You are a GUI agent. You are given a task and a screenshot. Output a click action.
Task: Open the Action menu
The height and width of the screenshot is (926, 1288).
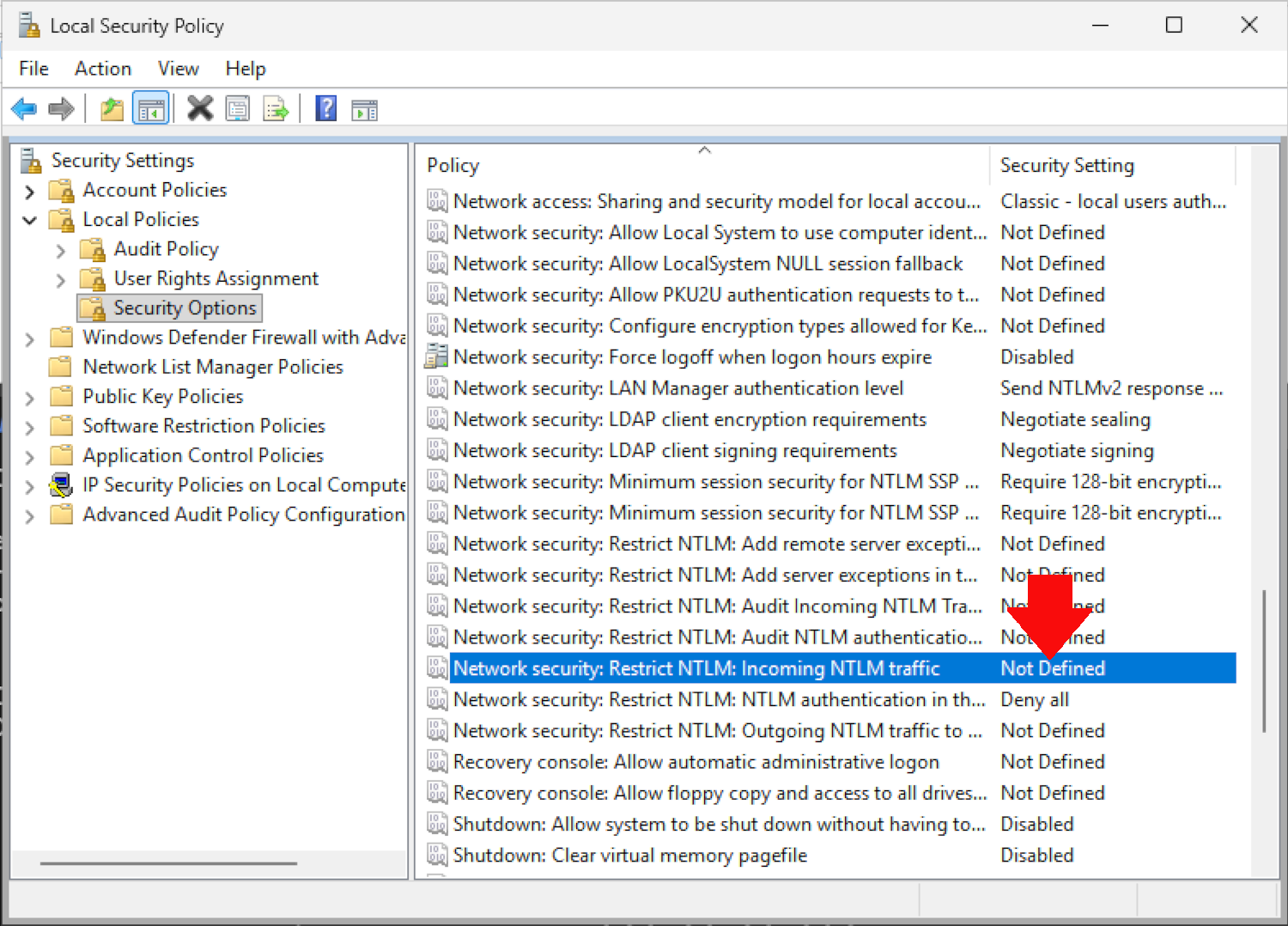tap(103, 69)
